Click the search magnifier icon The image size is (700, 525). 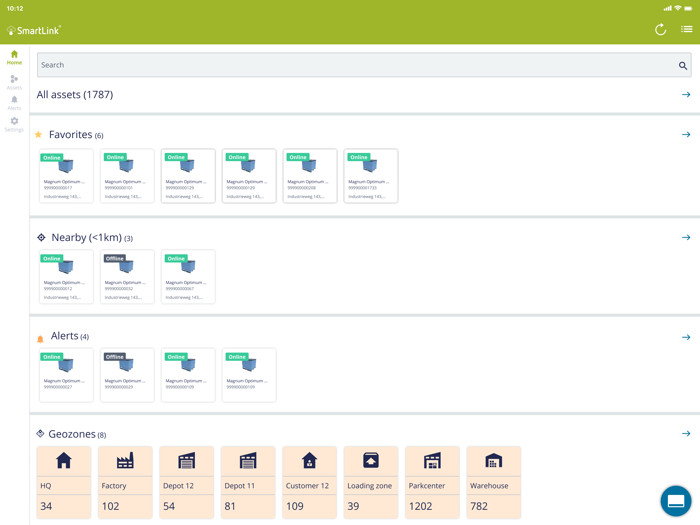coord(683,66)
